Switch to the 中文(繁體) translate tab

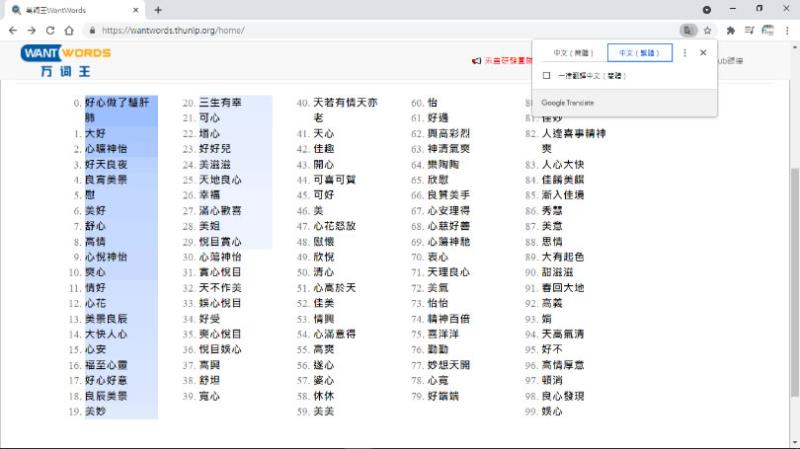[639, 53]
